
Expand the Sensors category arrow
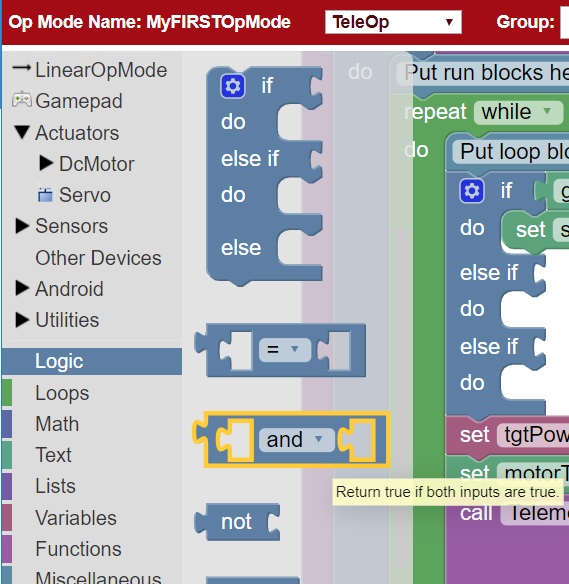(22, 226)
